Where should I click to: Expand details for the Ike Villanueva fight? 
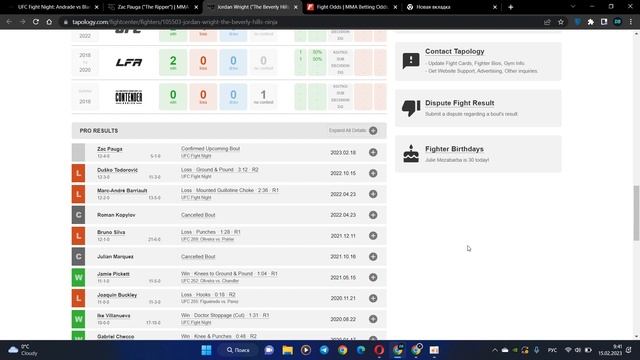tap(373, 319)
